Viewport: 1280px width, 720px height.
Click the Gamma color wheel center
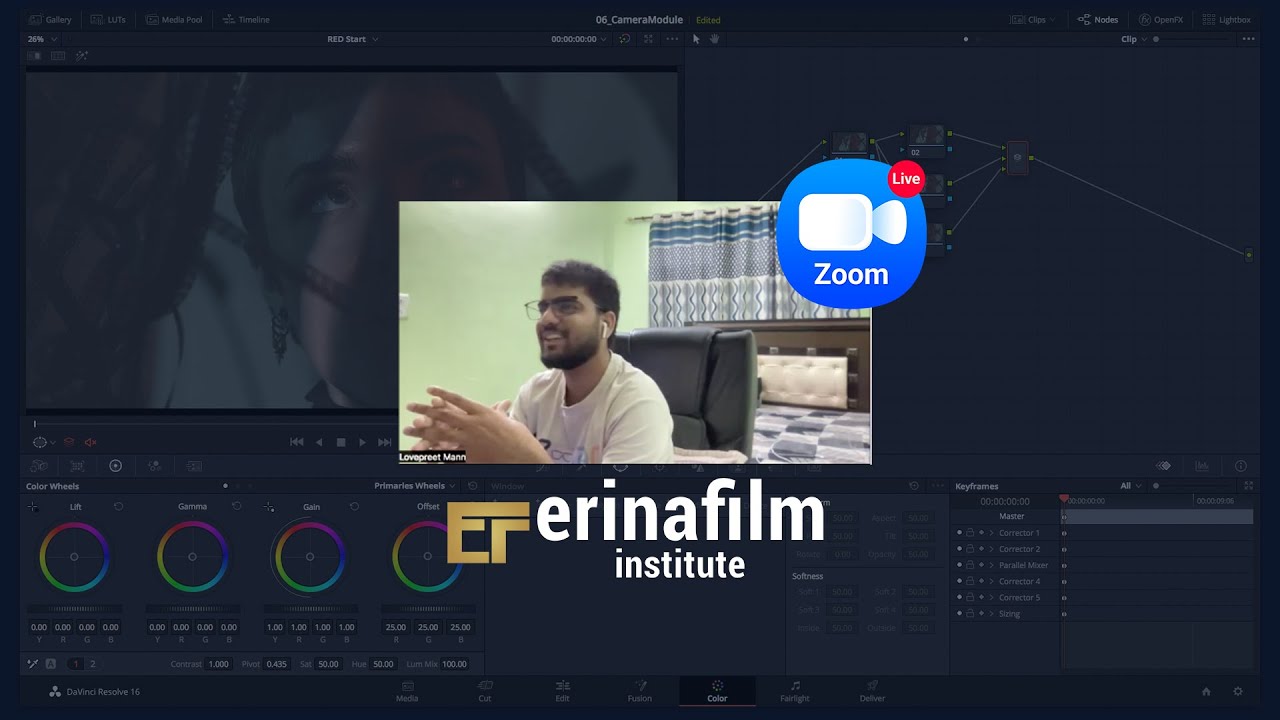pyautogui.click(x=192, y=557)
